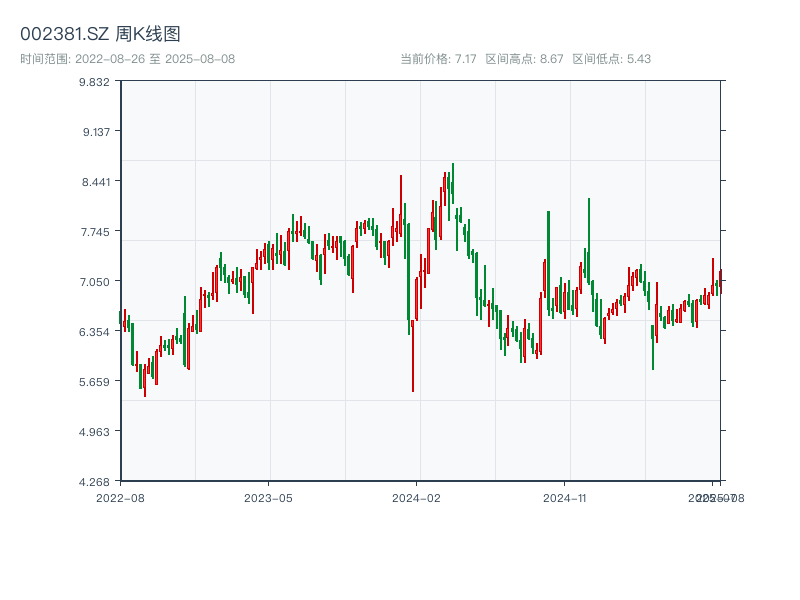Click the 002381.SZ 周K线图 chart title
The height and width of the screenshot is (600, 800).
point(100,34)
